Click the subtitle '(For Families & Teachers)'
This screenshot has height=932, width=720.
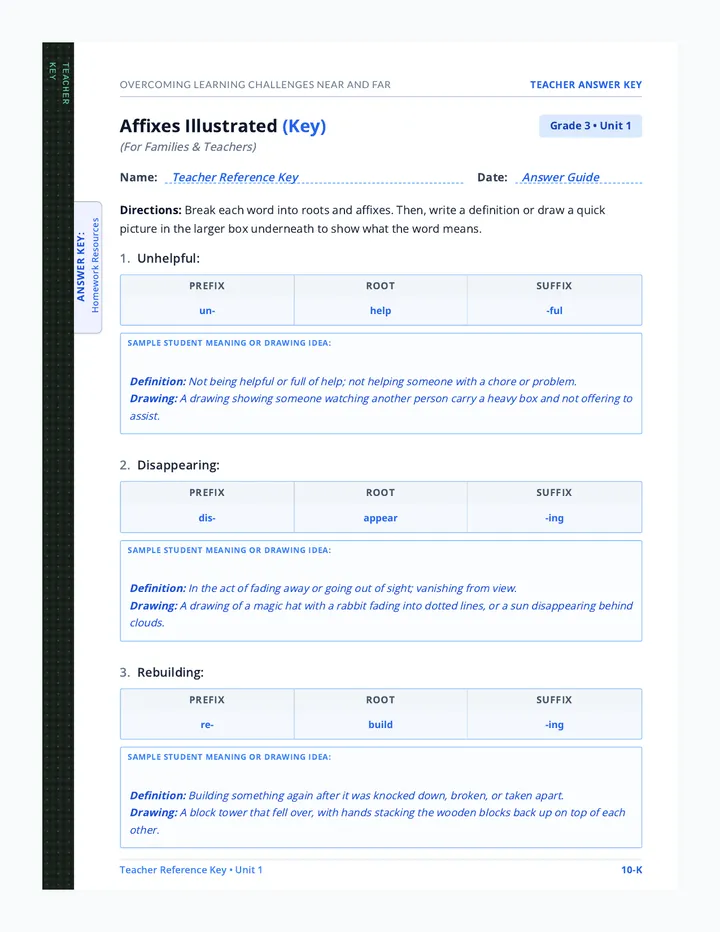tap(188, 147)
